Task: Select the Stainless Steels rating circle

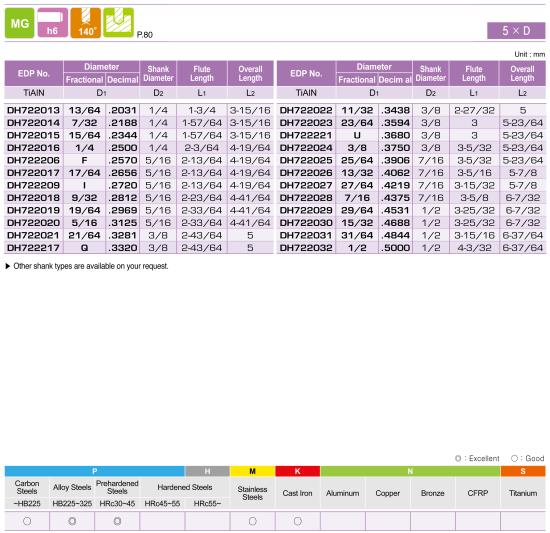Action: point(253,521)
